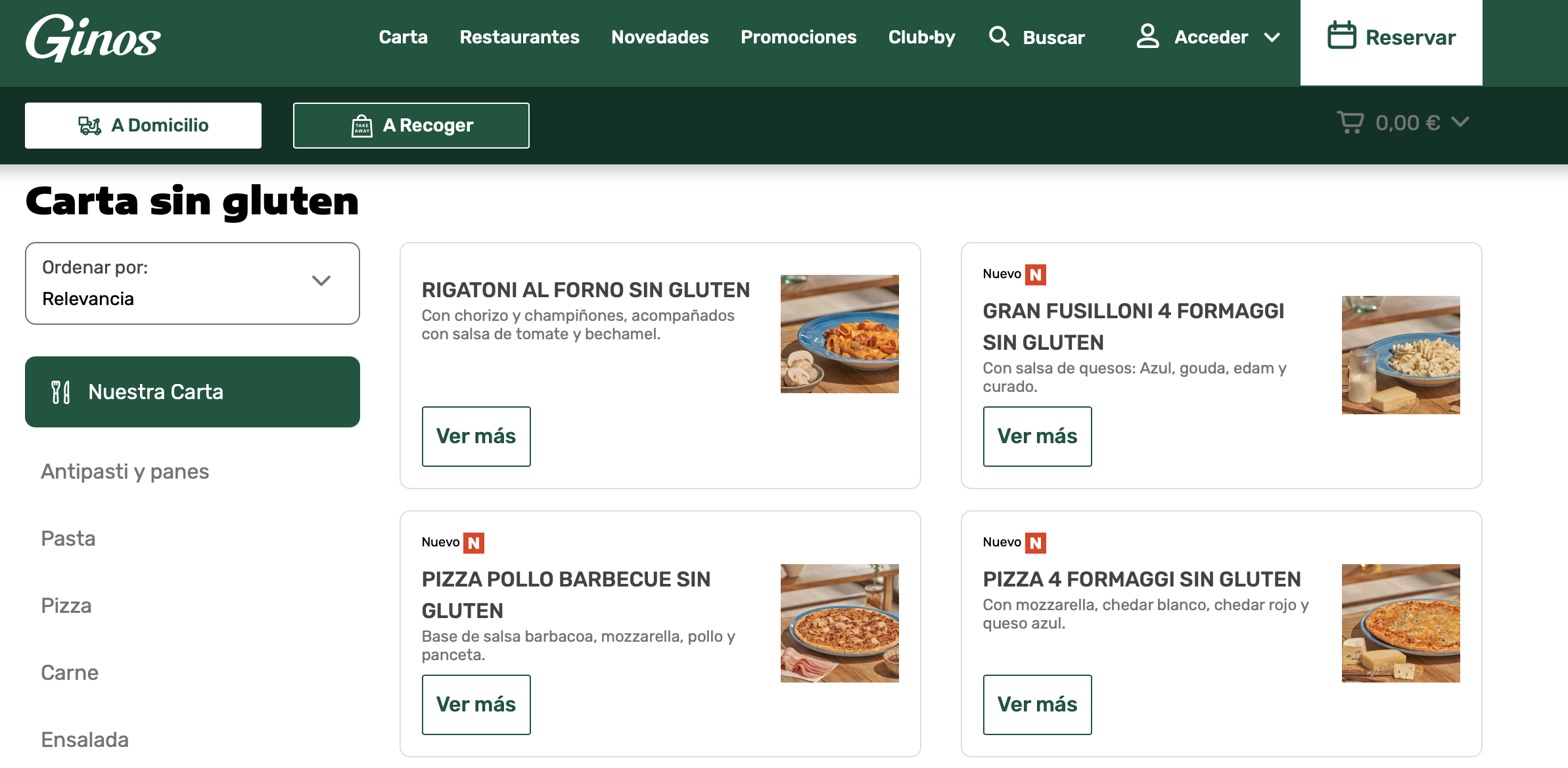
Task: Click the take away bag icon
Action: click(x=362, y=126)
